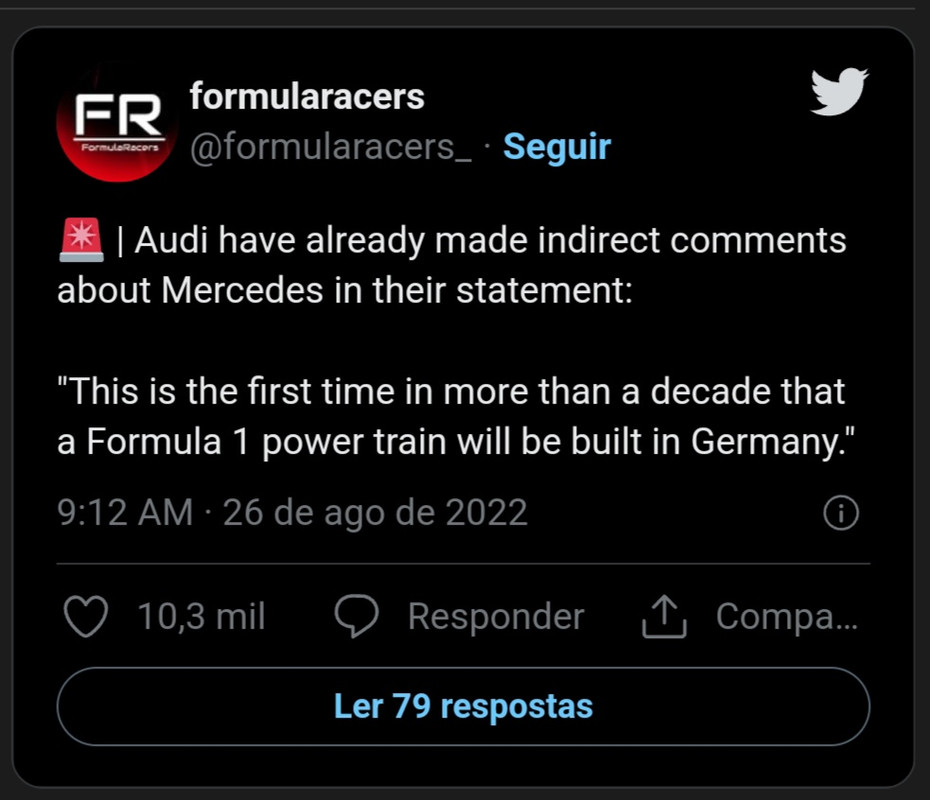Click the Responder text label

[496, 616]
